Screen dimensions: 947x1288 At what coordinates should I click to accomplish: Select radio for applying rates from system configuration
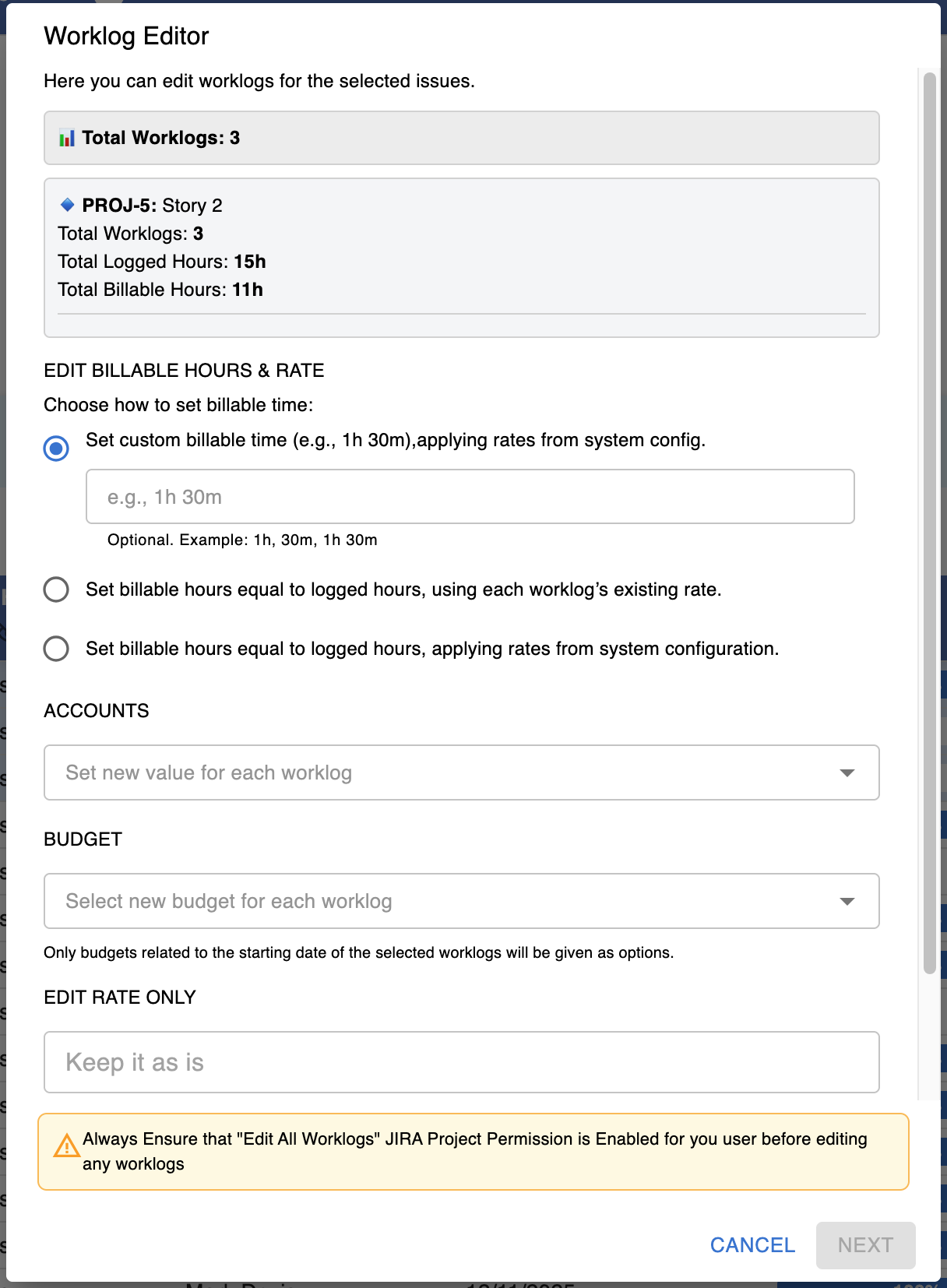tap(56, 649)
